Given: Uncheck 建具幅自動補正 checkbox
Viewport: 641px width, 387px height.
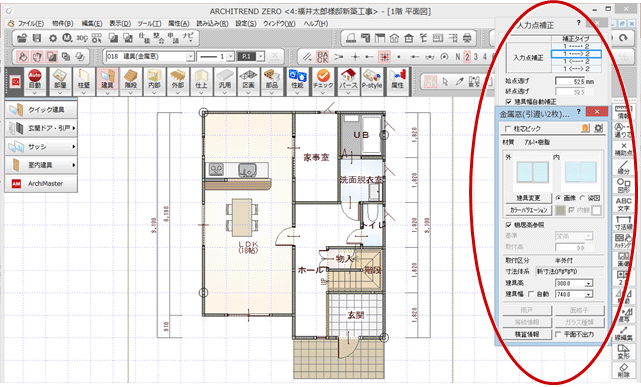Looking at the screenshot, I should coord(508,101).
